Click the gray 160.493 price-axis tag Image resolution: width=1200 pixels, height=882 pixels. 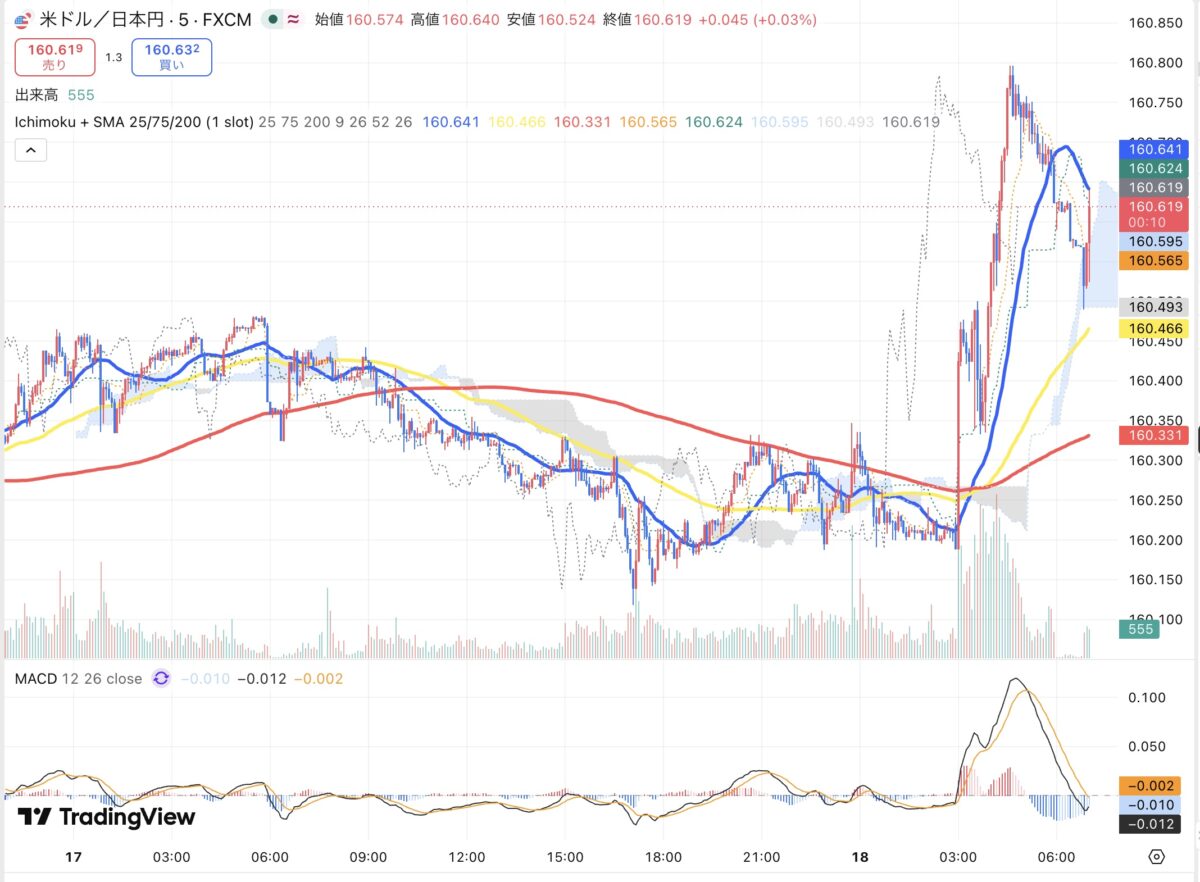coord(1156,307)
